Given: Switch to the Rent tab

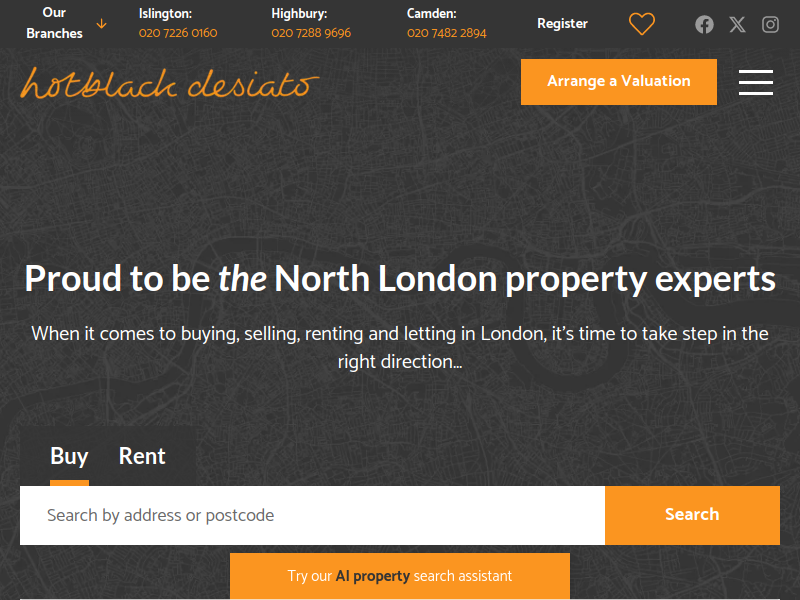Looking at the screenshot, I should [x=142, y=456].
